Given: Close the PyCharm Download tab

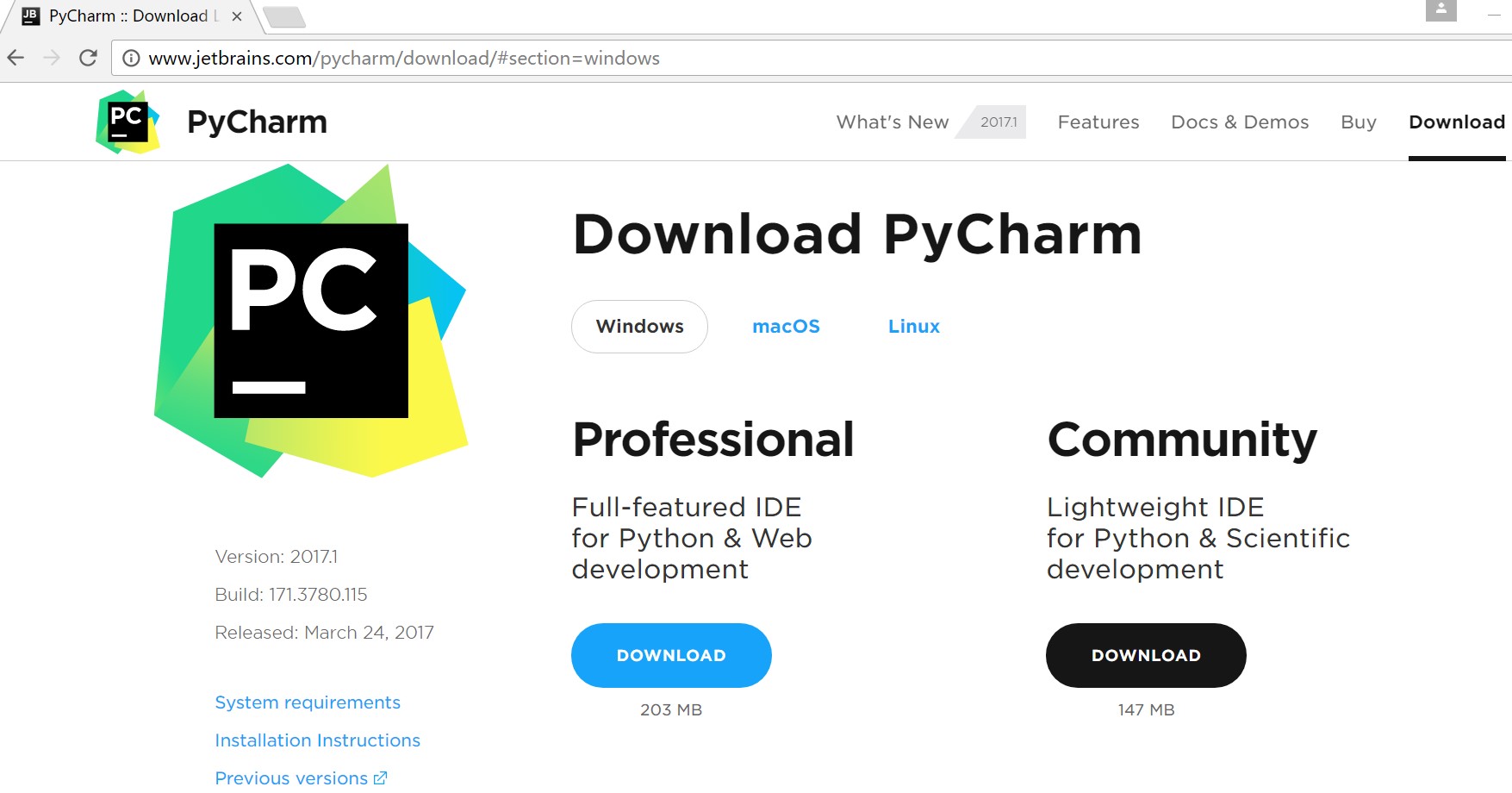Looking at the screenshot, I should pyautogui.click(x=237, y=16).
